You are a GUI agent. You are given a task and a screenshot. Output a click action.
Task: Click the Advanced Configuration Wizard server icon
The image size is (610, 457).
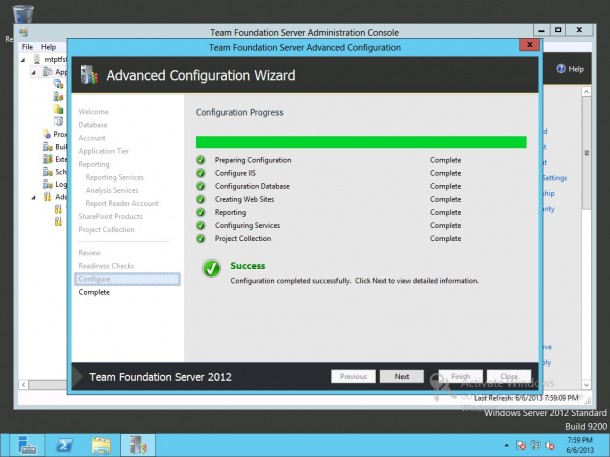pos(89,75)
